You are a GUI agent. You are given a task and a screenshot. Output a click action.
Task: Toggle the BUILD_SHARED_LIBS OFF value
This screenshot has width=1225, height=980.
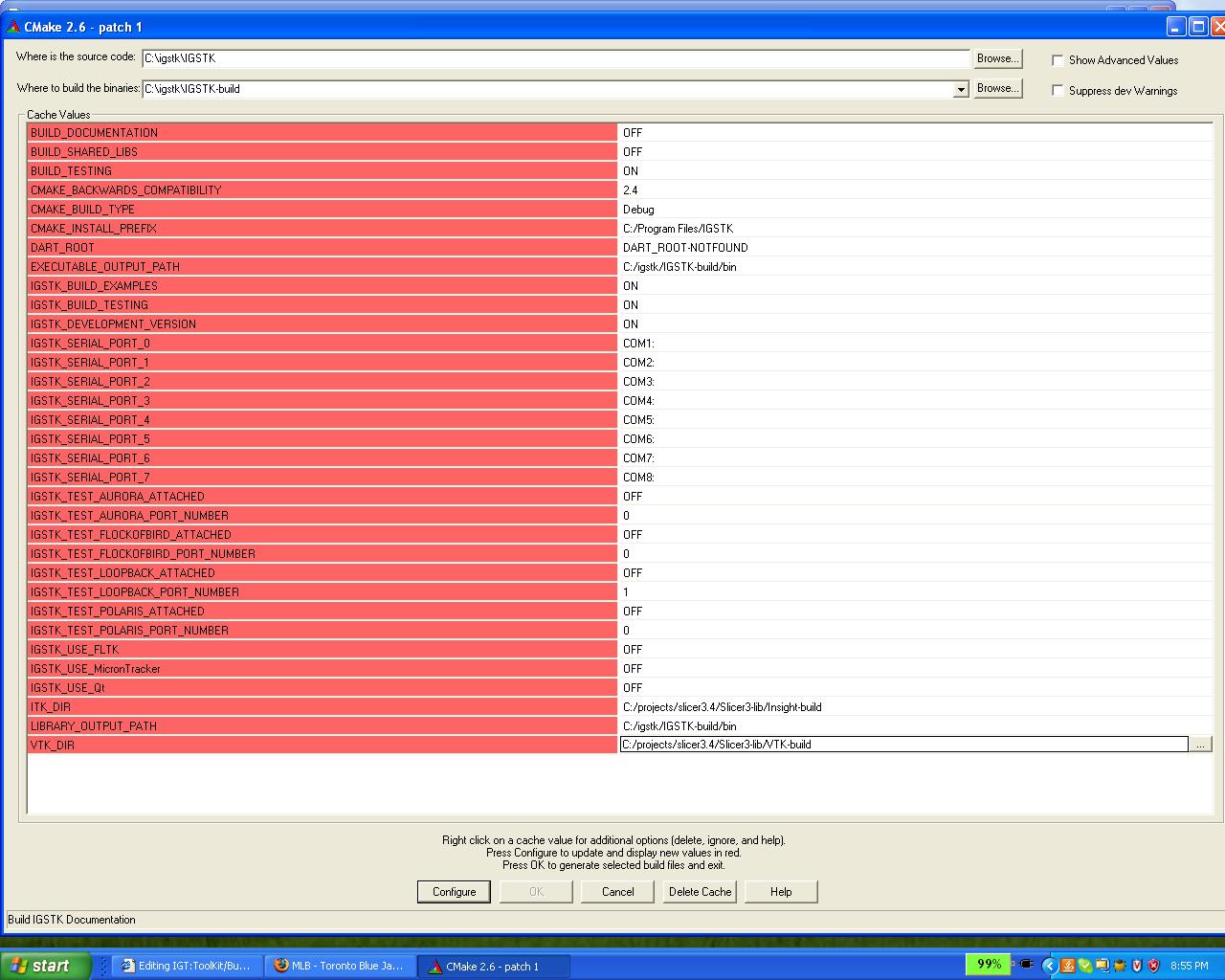click(633, 152)
